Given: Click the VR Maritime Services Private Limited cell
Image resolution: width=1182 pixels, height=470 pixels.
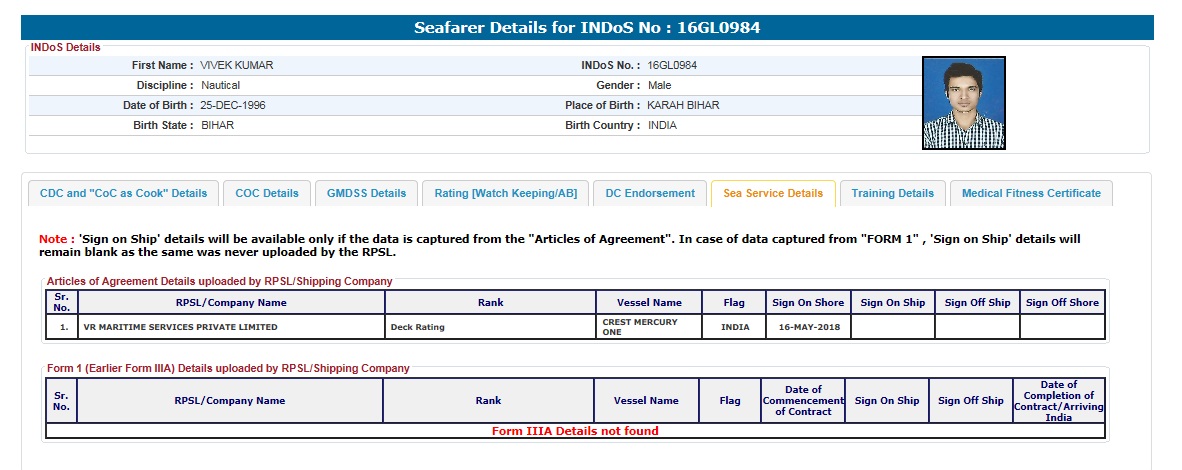Looking at the screenshot, I should (182, 327).
